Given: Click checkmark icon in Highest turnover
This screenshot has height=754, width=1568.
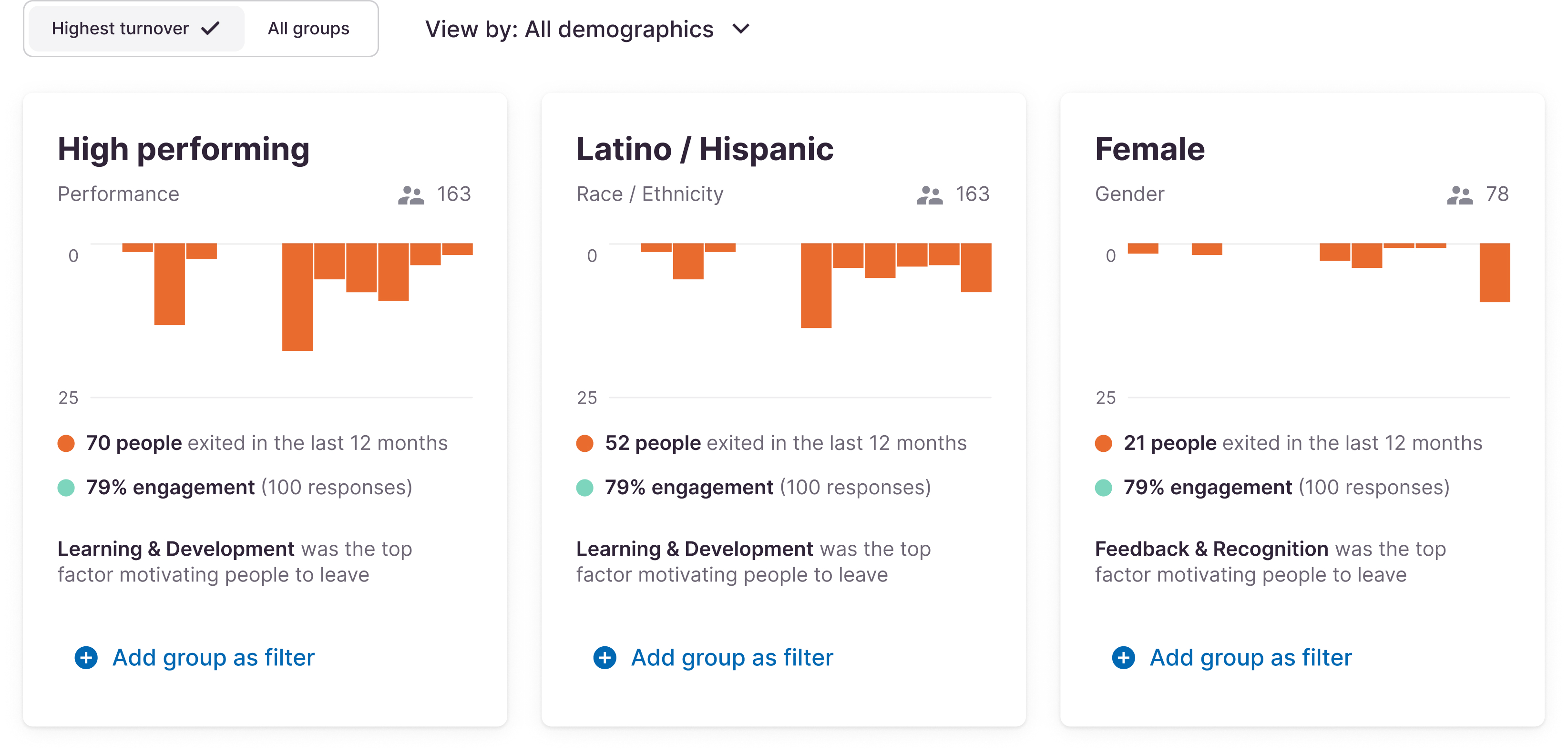Looking at the screenshot, I should [211, 29].
